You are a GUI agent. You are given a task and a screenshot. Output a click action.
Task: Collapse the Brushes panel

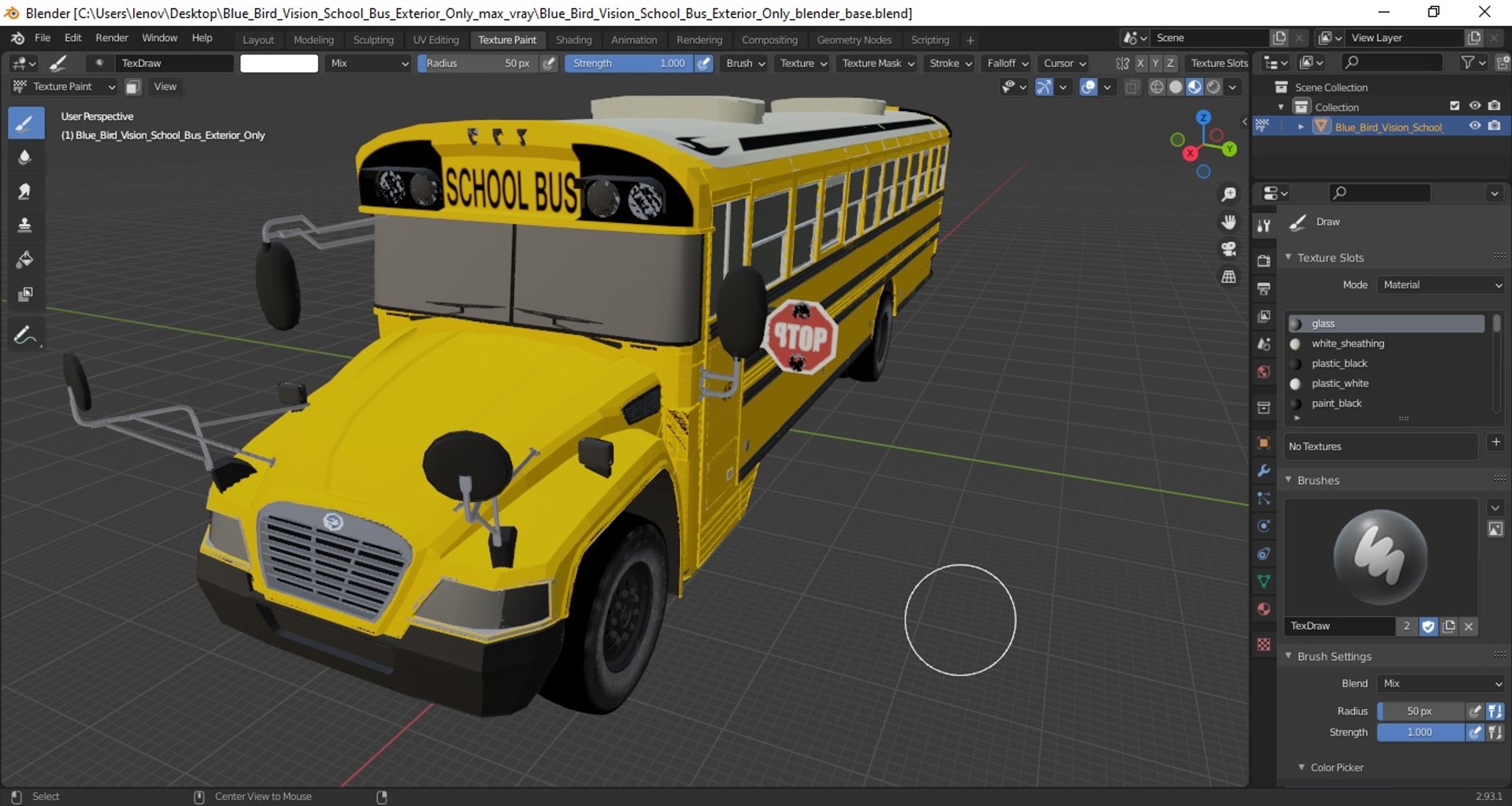click(1288, 480)
